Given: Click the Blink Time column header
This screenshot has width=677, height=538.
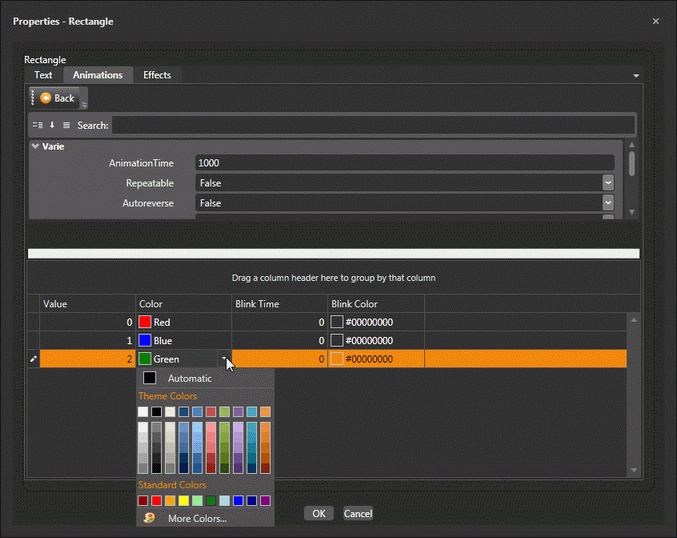Looking at the screenshot, I should [279, 304].
